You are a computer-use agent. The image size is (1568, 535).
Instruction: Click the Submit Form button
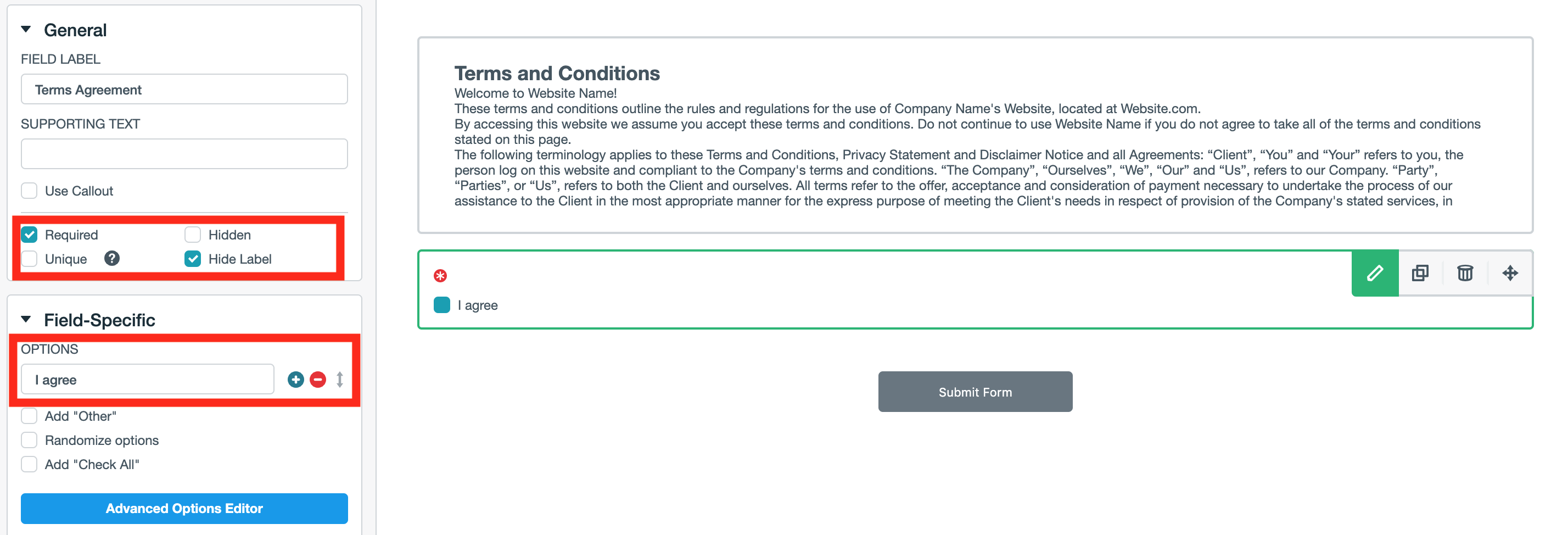(975, 392)
